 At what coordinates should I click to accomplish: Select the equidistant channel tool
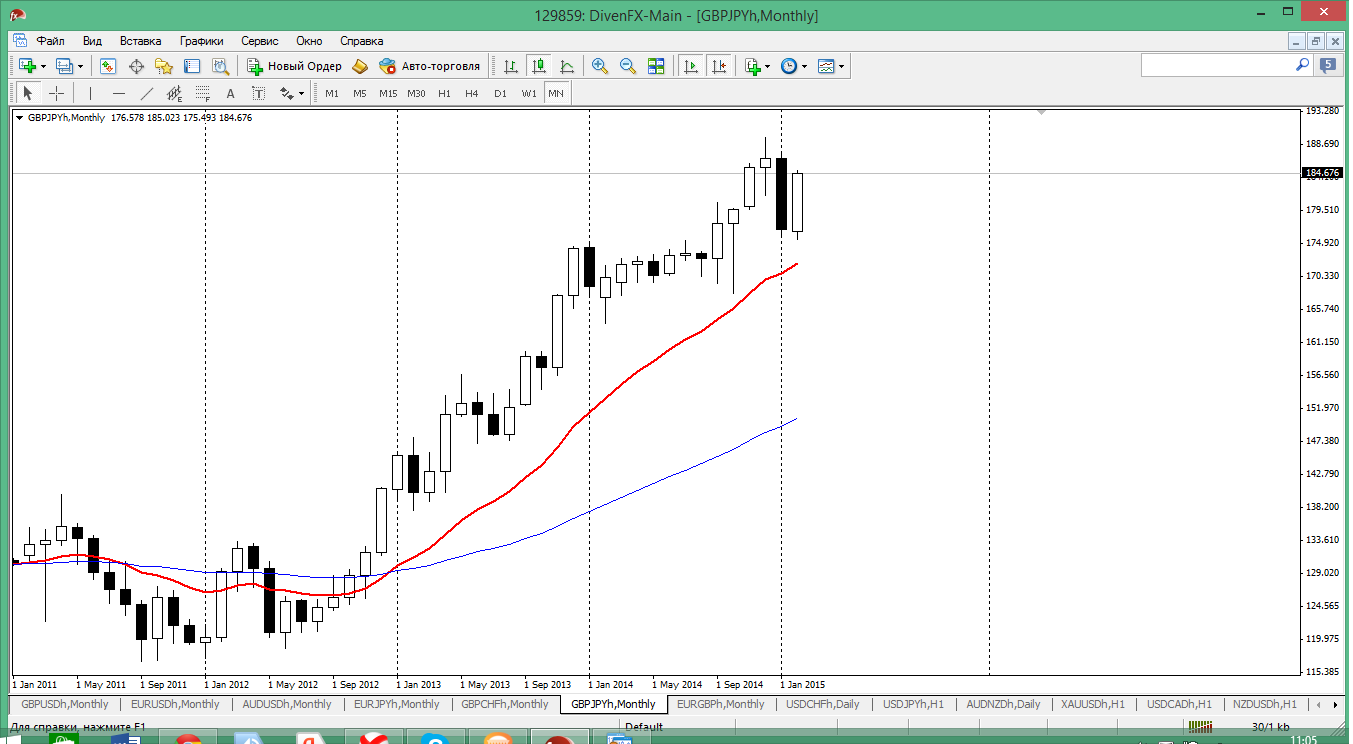[174, 93]
